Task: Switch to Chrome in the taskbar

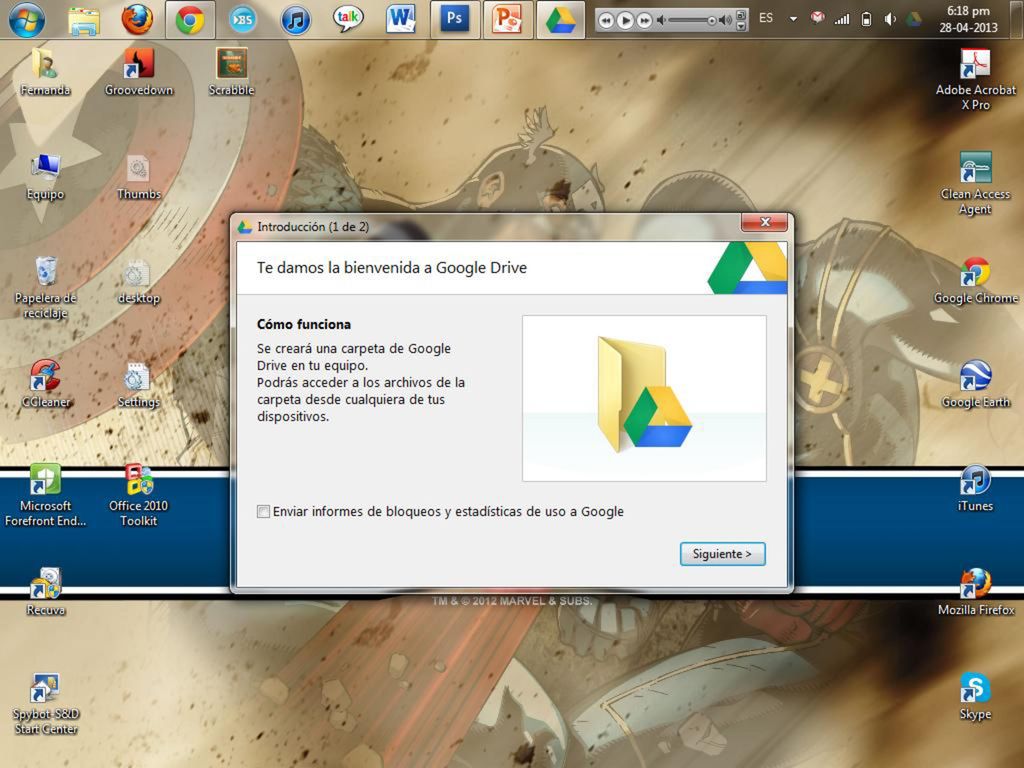Action: [190, 20]
